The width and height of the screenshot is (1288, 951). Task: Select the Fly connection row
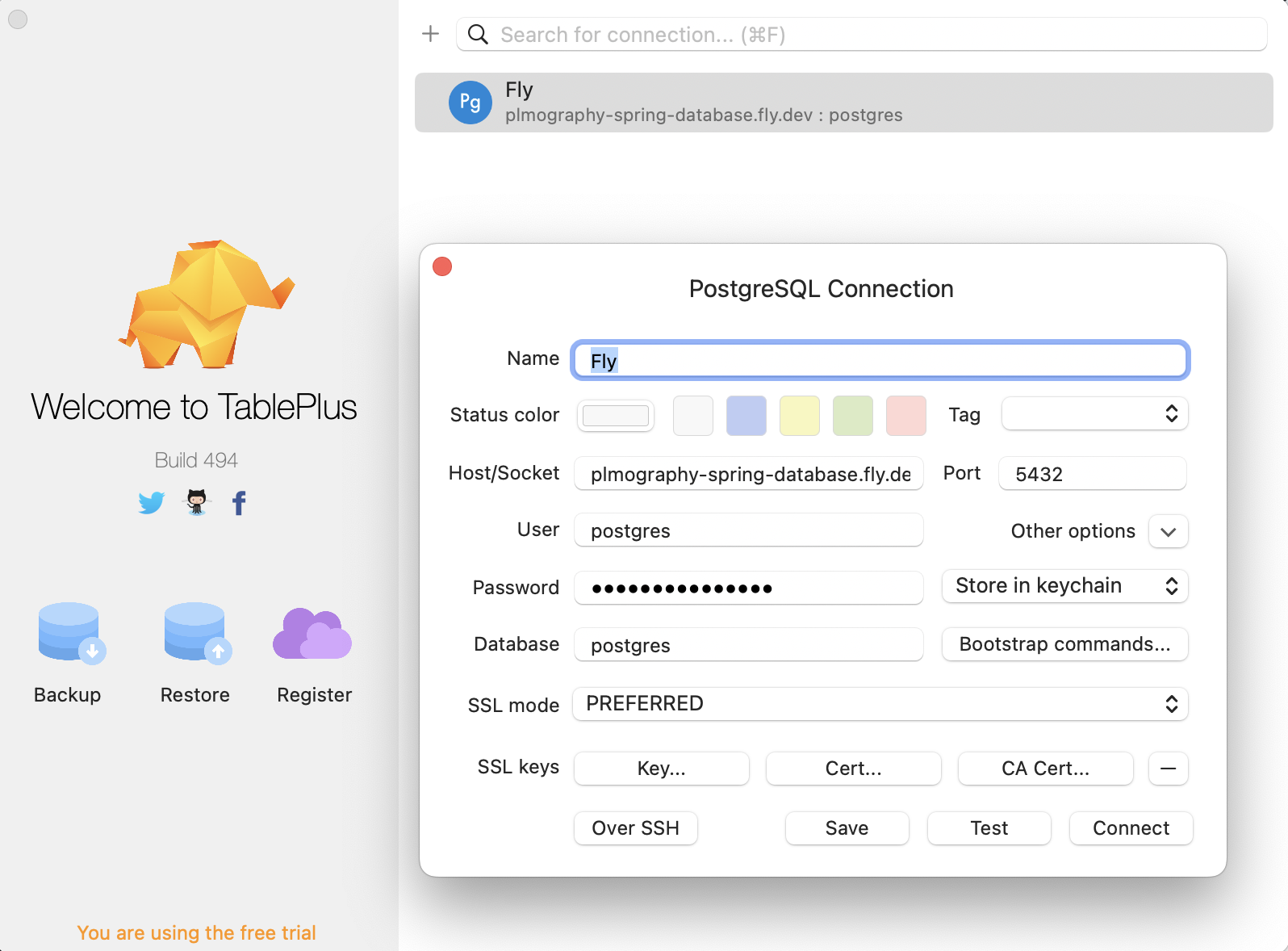[x=844, y=103]
